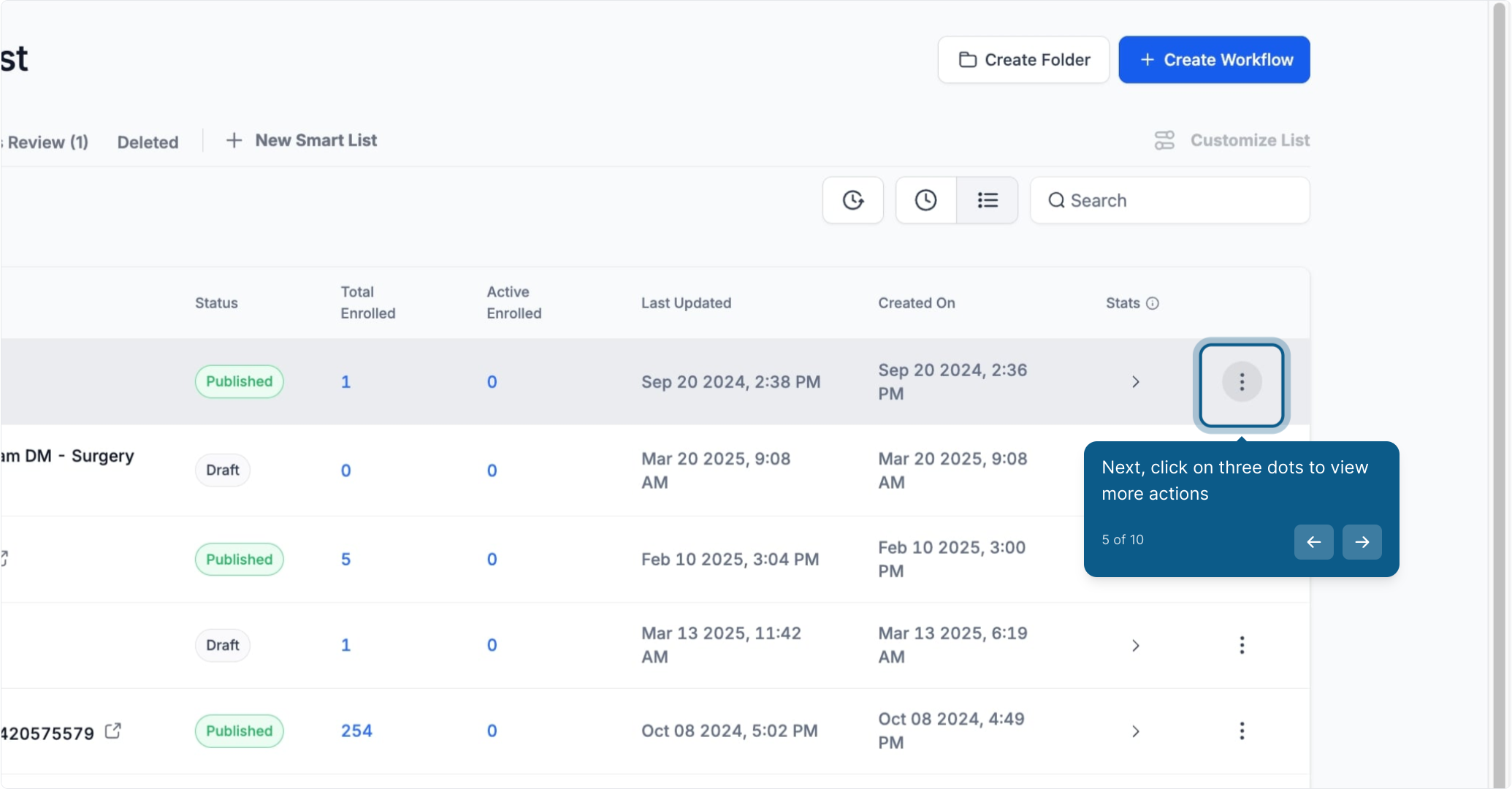This screenshot has height=789, width=1512.
Task: Click Total Enrolled 0 in Mar 20 2025 row
Action: coord(345,470)
